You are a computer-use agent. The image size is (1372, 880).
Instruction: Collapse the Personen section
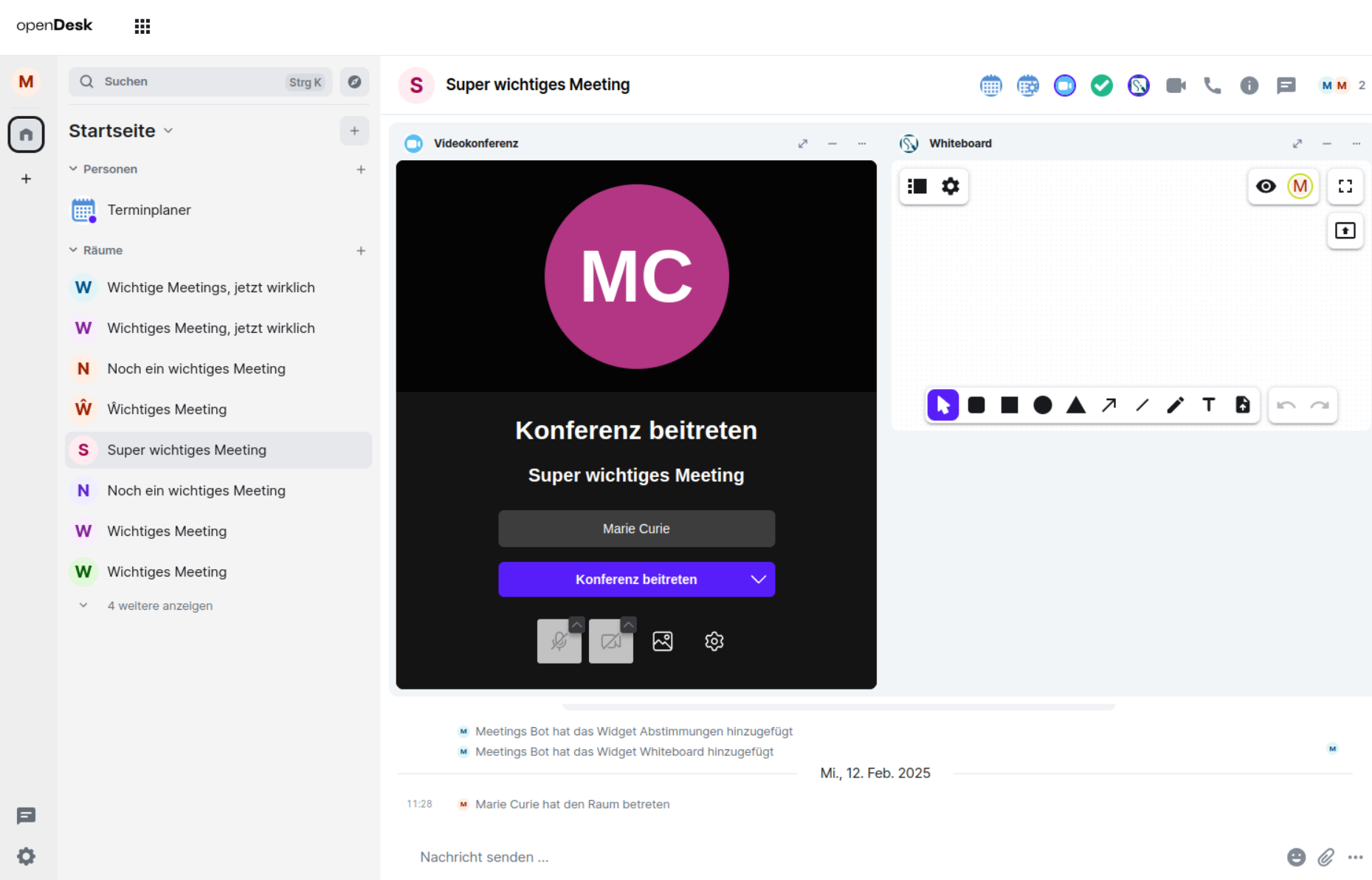[x=73, y=169]
